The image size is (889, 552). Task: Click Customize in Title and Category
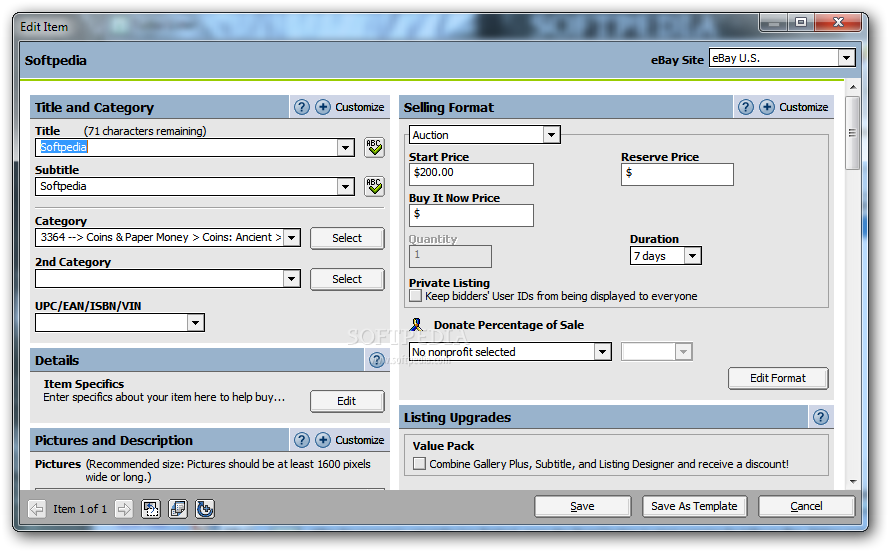point(359,107)
